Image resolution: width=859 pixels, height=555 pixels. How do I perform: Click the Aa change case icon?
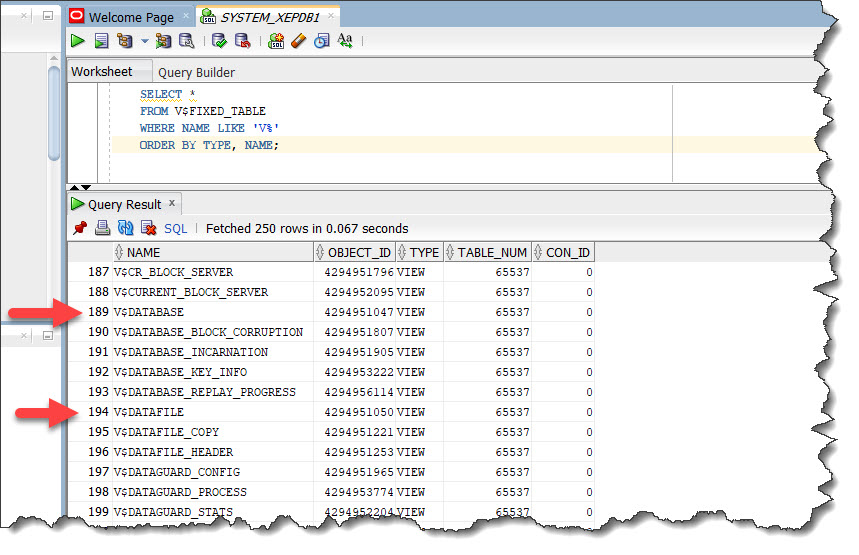pyautogui.click(x=345, y=41)
